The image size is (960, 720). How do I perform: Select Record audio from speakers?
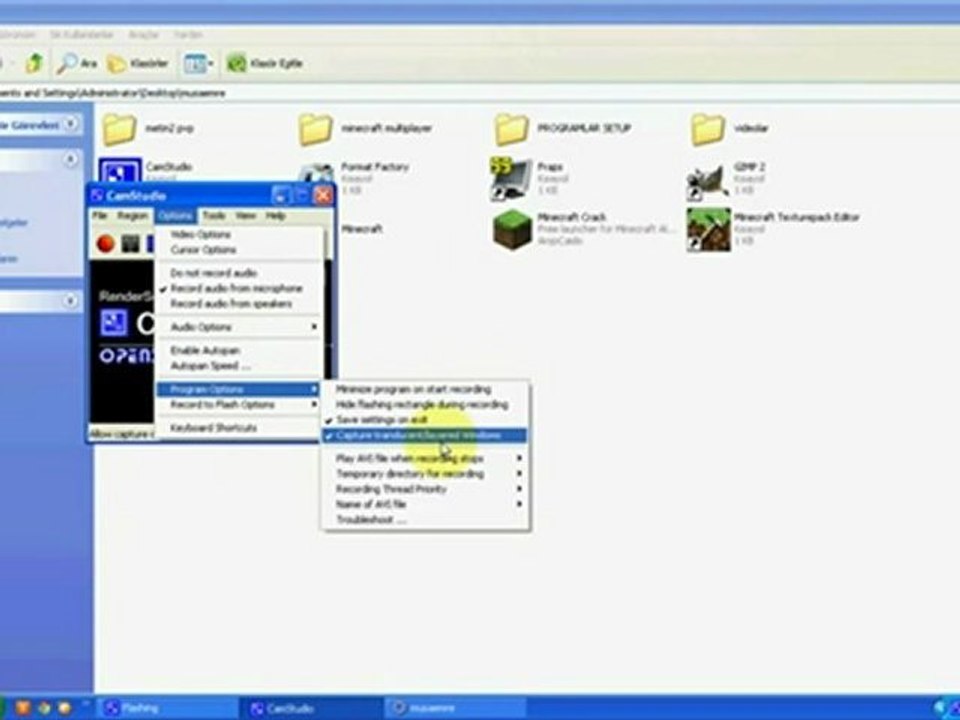pos(239,304)
